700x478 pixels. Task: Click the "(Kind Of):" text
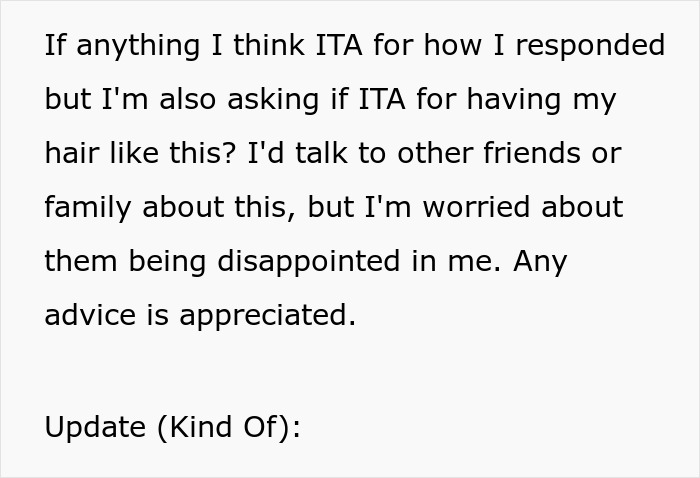pyautogui.click(x=229, y=428)
